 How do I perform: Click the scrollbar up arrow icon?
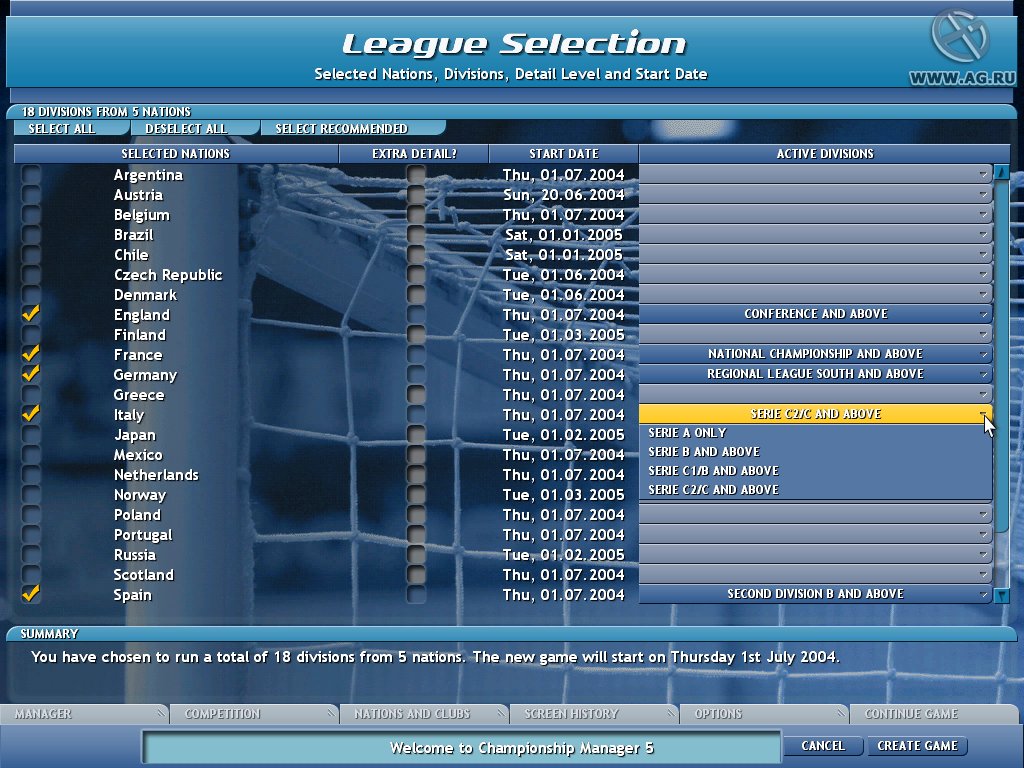pos(1000,172)
